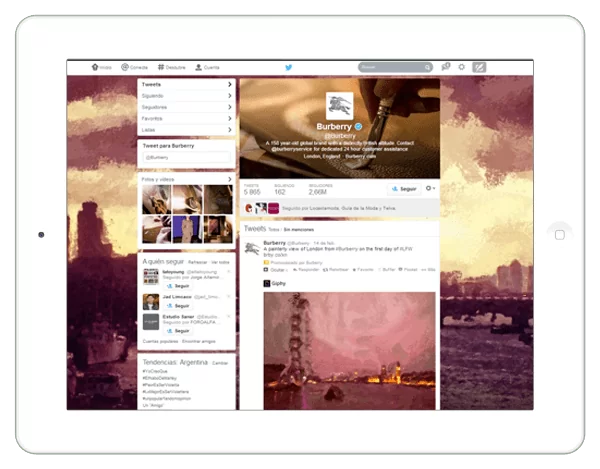Tap the tablet home button
Viewport: 600px width, 469px height.
point(559,235)
